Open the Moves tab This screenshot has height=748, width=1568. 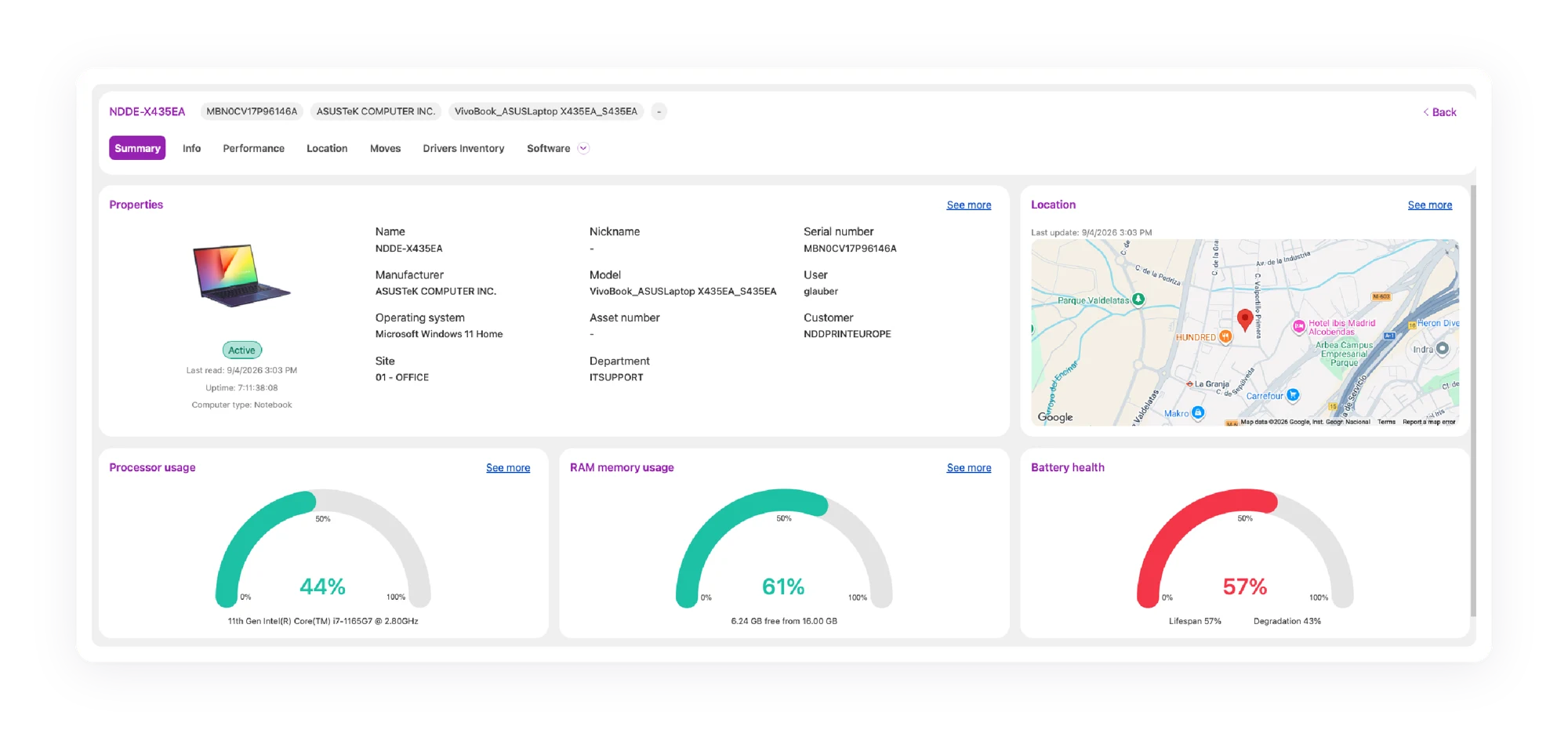coord(385,148)
